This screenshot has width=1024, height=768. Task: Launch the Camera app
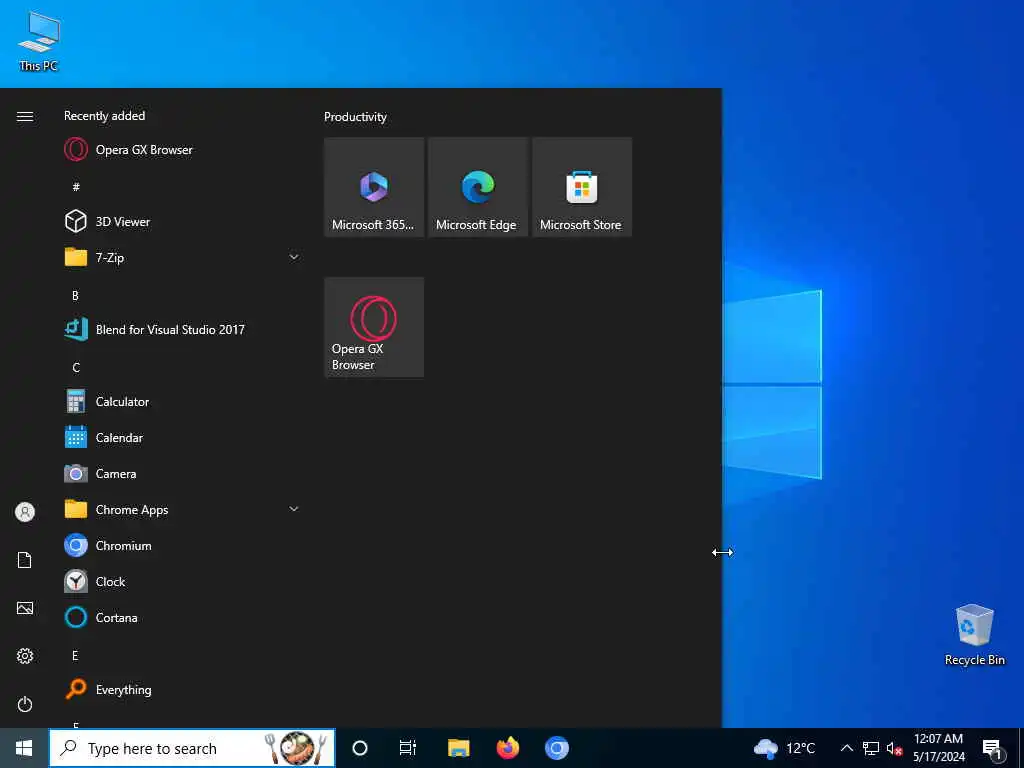pos(182,473)
